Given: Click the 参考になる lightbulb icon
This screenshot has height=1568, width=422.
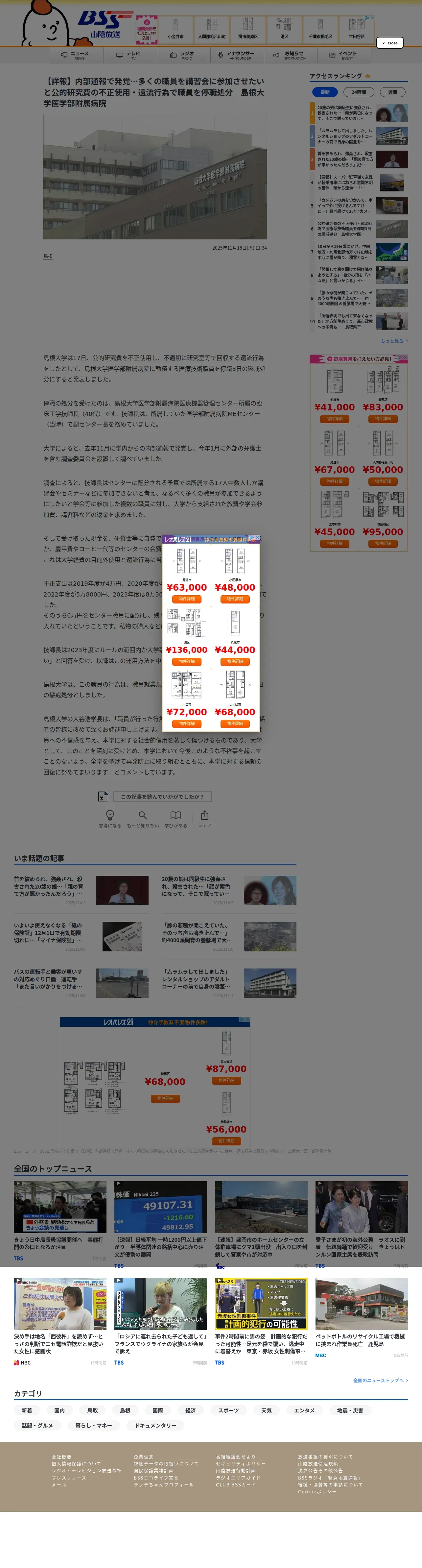Looking at the screenshot, I should coord(110,815).
